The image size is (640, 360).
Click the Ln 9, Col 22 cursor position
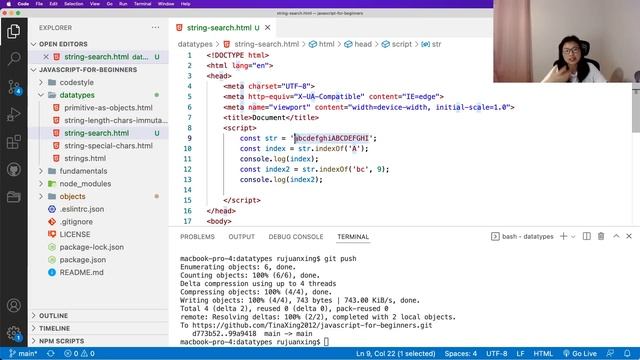point(396,353)
